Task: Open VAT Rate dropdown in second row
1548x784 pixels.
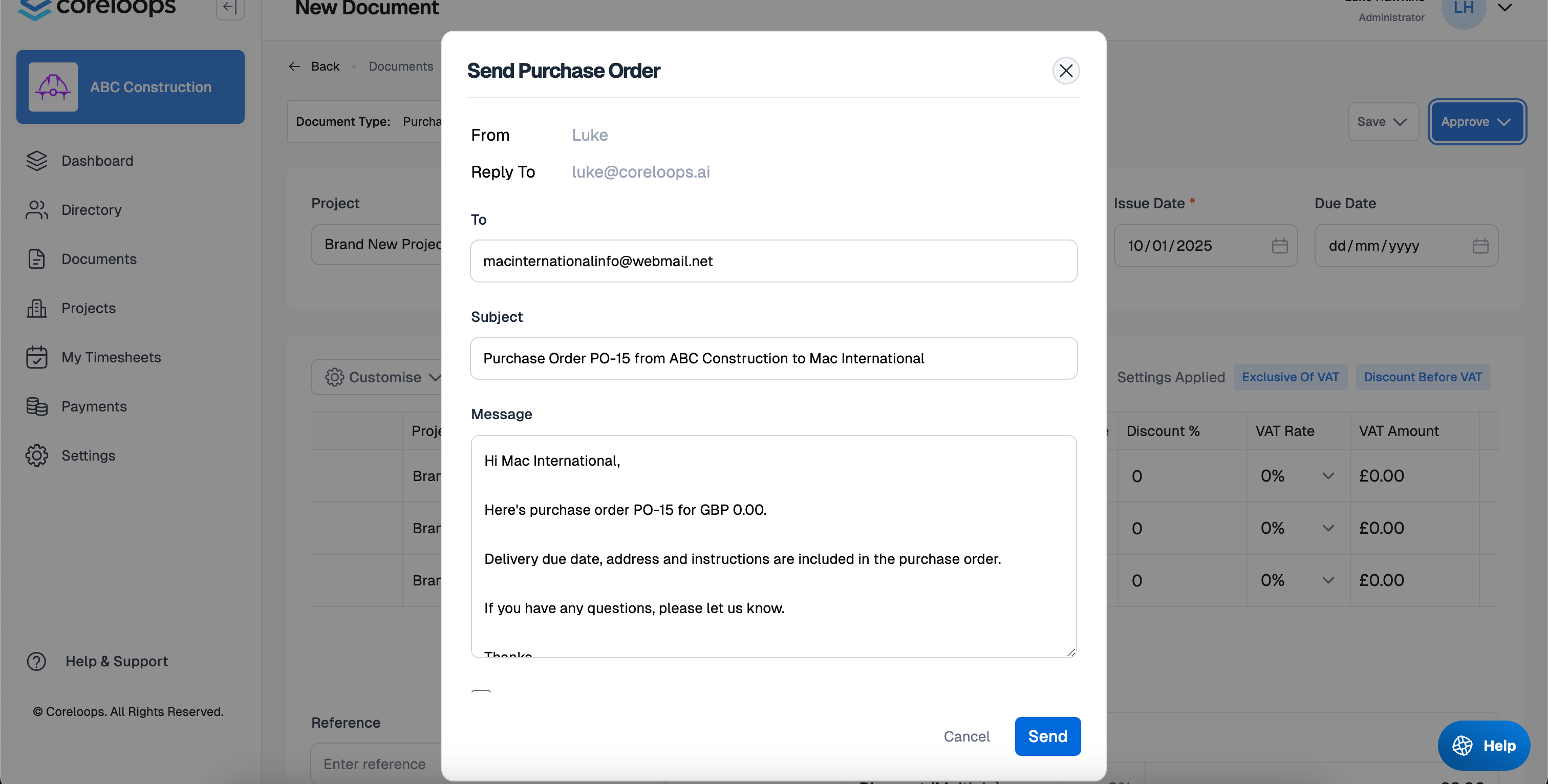Action: (x=1328, y=528)
